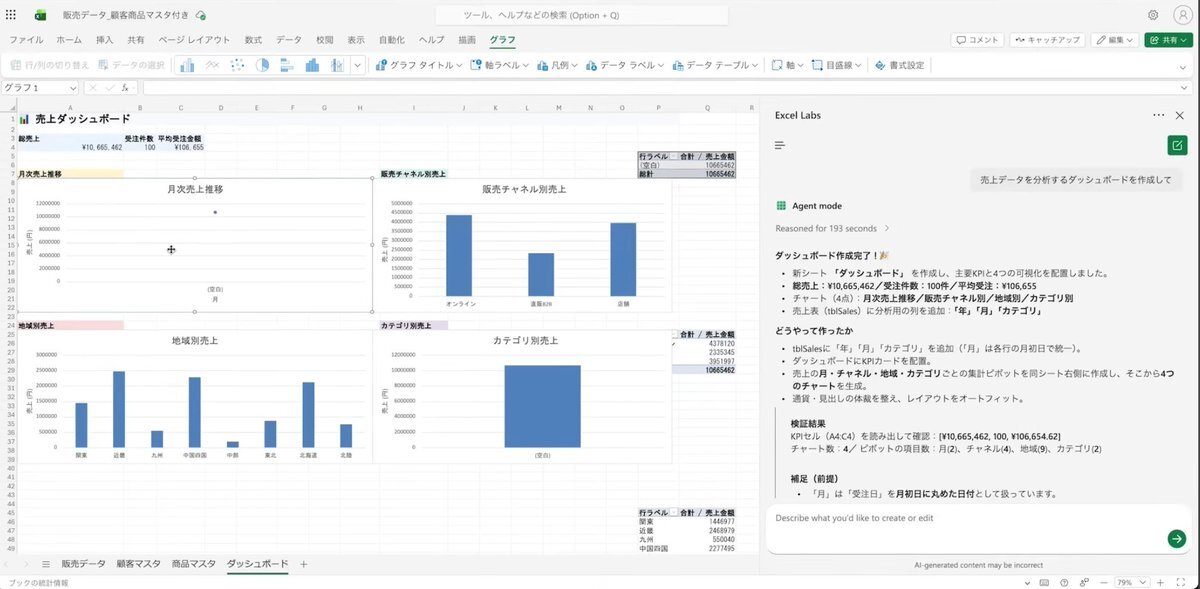Viewport: 1200px width, 589px height.
Task: Choose the pie chart type icon
Action: pyautogui.click(x=263, y=65)
